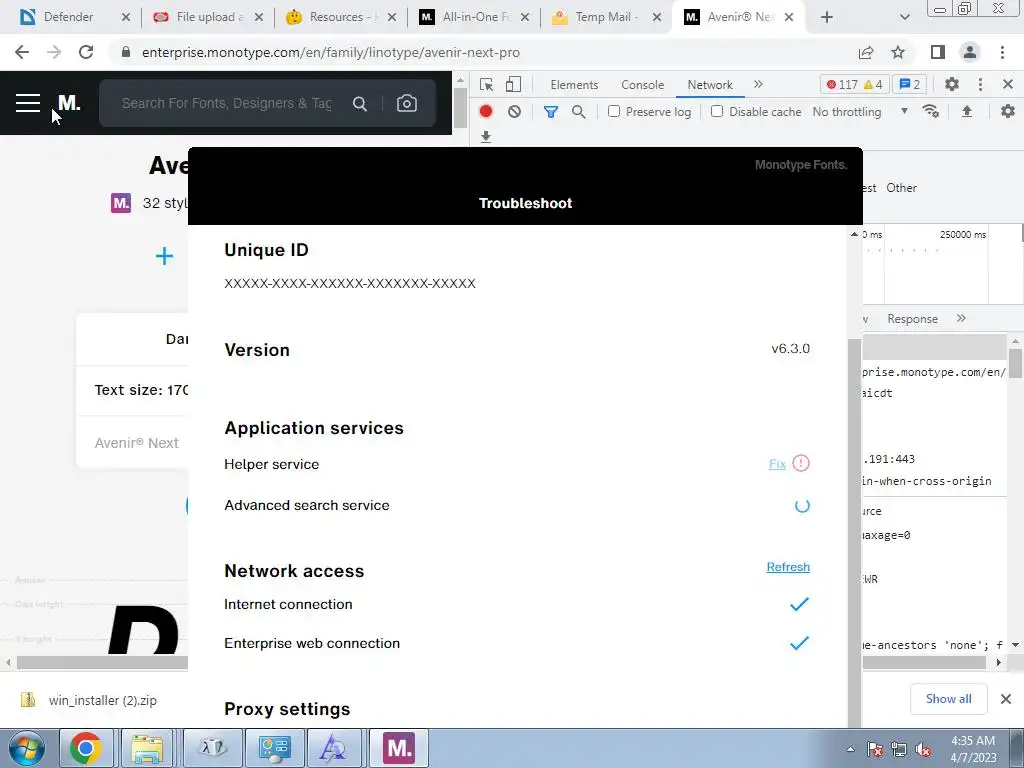
Task: Switch to Defender browser tab
Action: (x=75, y=17)
